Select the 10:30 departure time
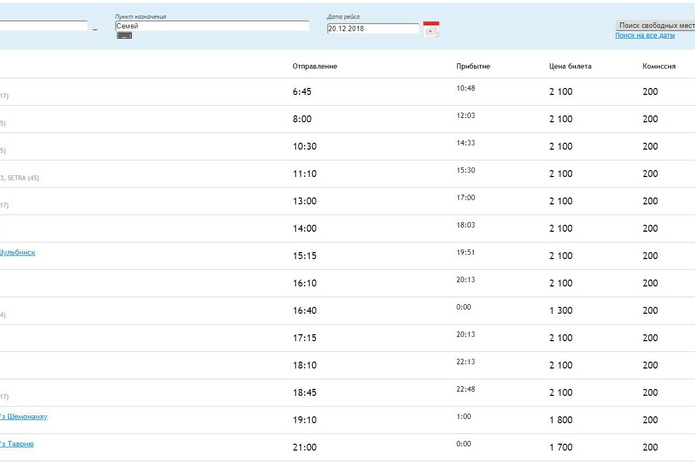 [x=305, y=147]
